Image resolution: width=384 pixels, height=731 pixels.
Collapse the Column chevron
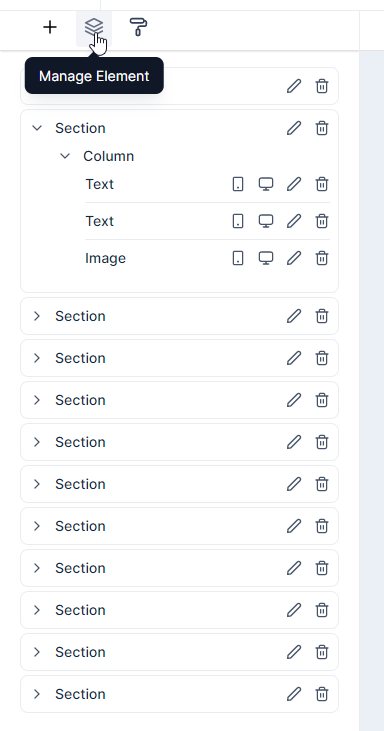65,156
